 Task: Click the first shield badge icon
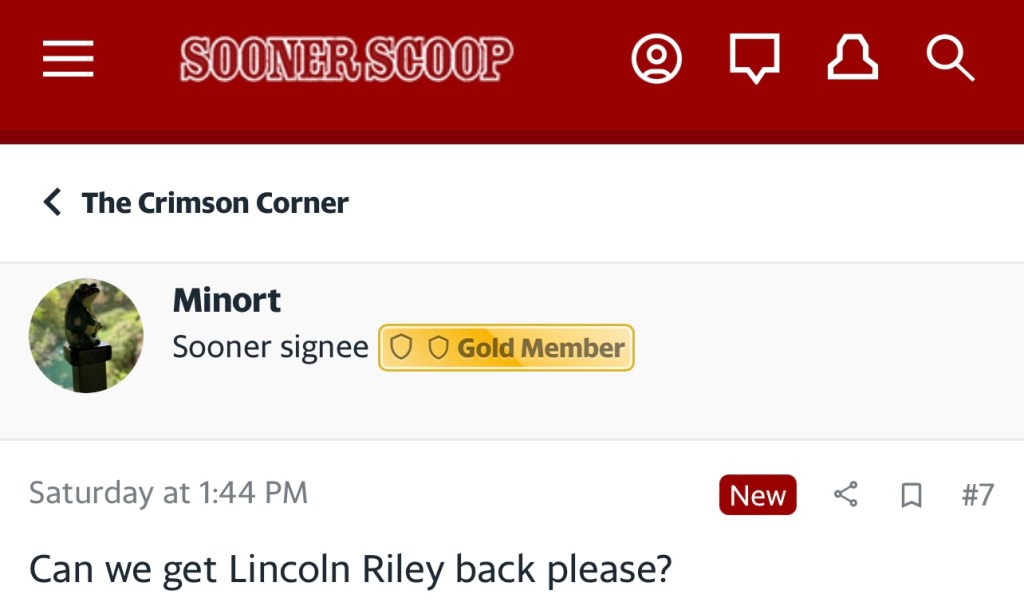tap(401, 348)
